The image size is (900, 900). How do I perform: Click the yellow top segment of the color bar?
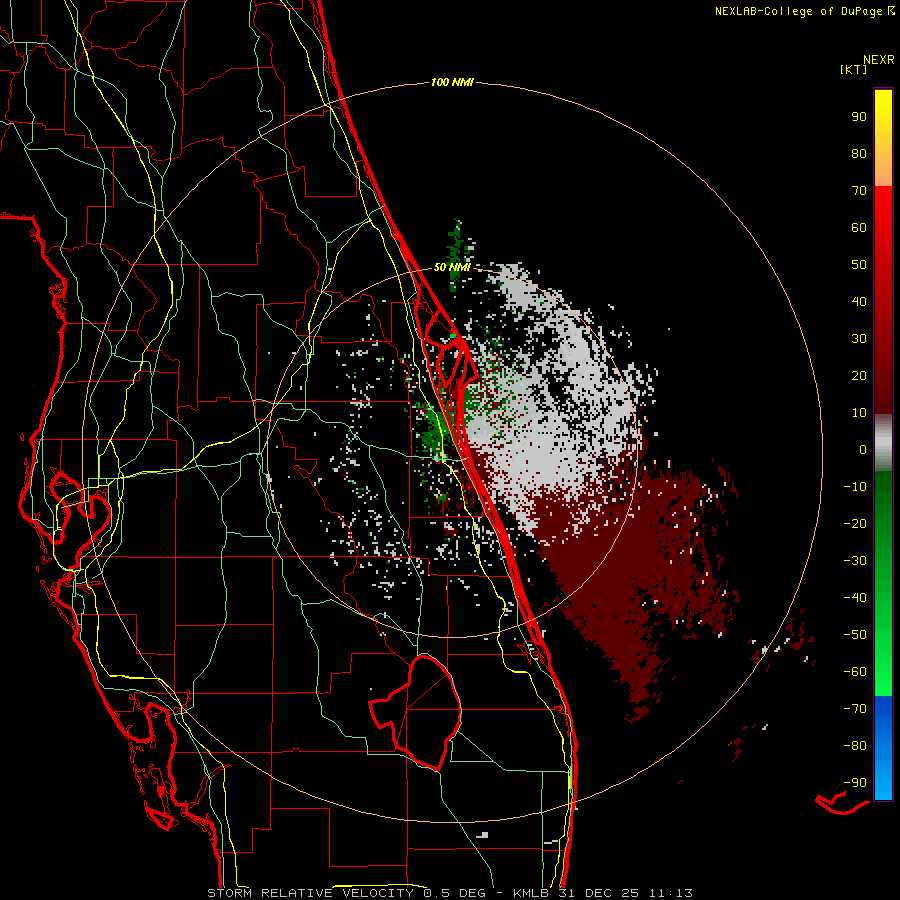883,137
